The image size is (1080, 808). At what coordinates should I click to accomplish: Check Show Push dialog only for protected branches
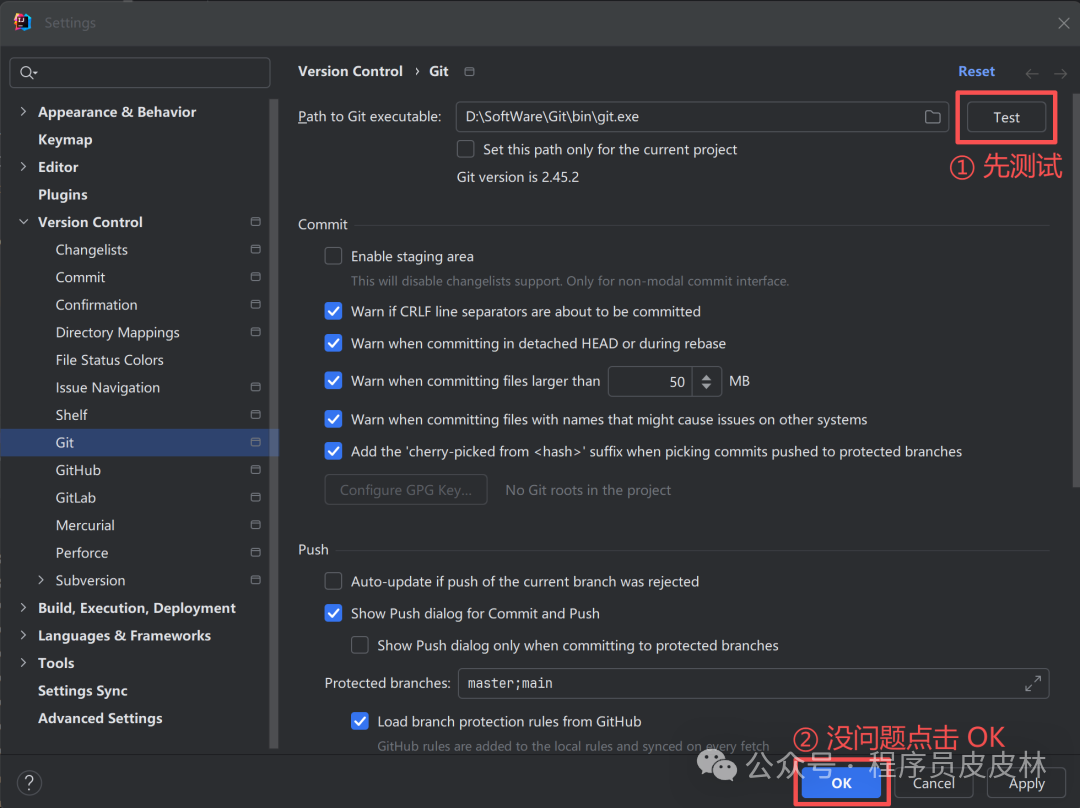[360, 645]
